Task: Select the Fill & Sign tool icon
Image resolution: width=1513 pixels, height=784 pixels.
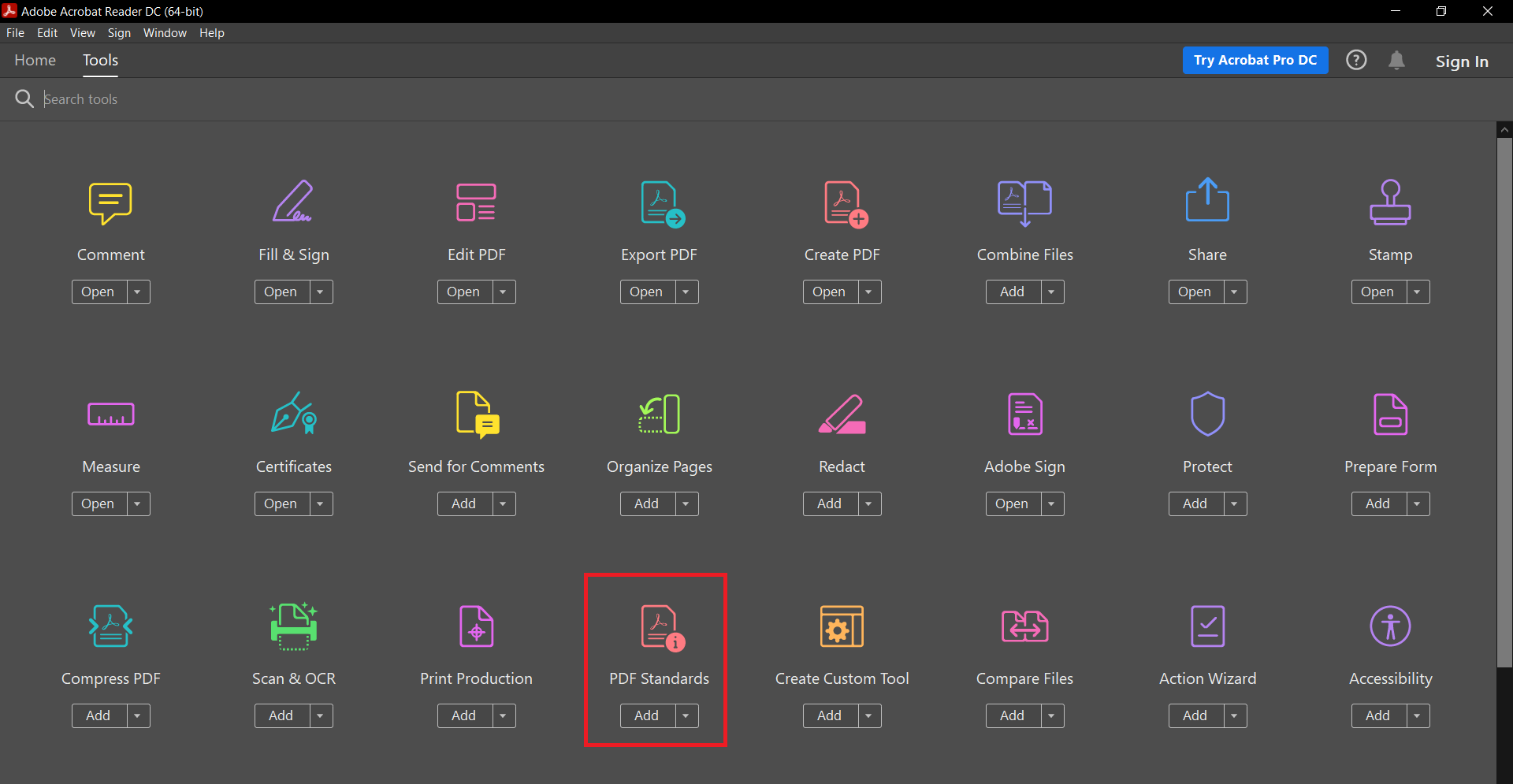Action: click(x=293, y=202)
